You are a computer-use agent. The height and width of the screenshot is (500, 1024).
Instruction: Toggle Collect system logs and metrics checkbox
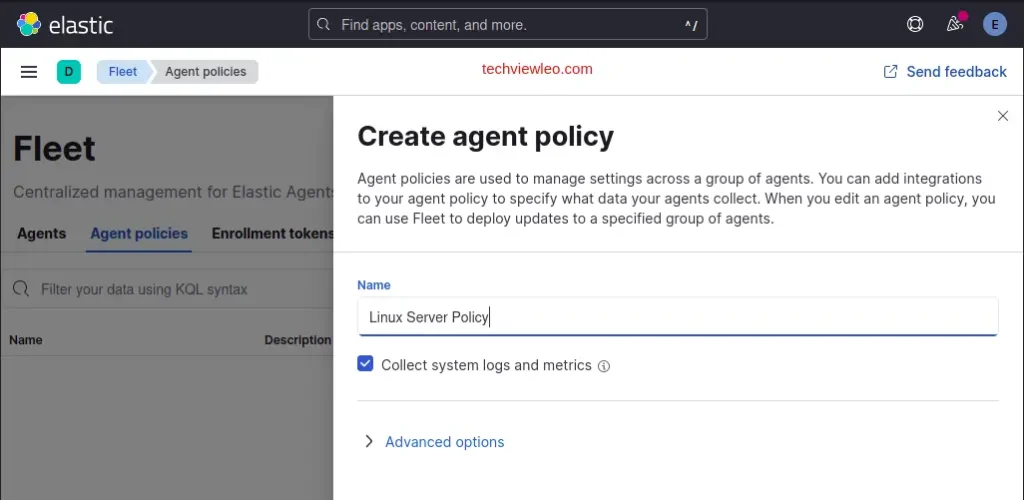366,365
